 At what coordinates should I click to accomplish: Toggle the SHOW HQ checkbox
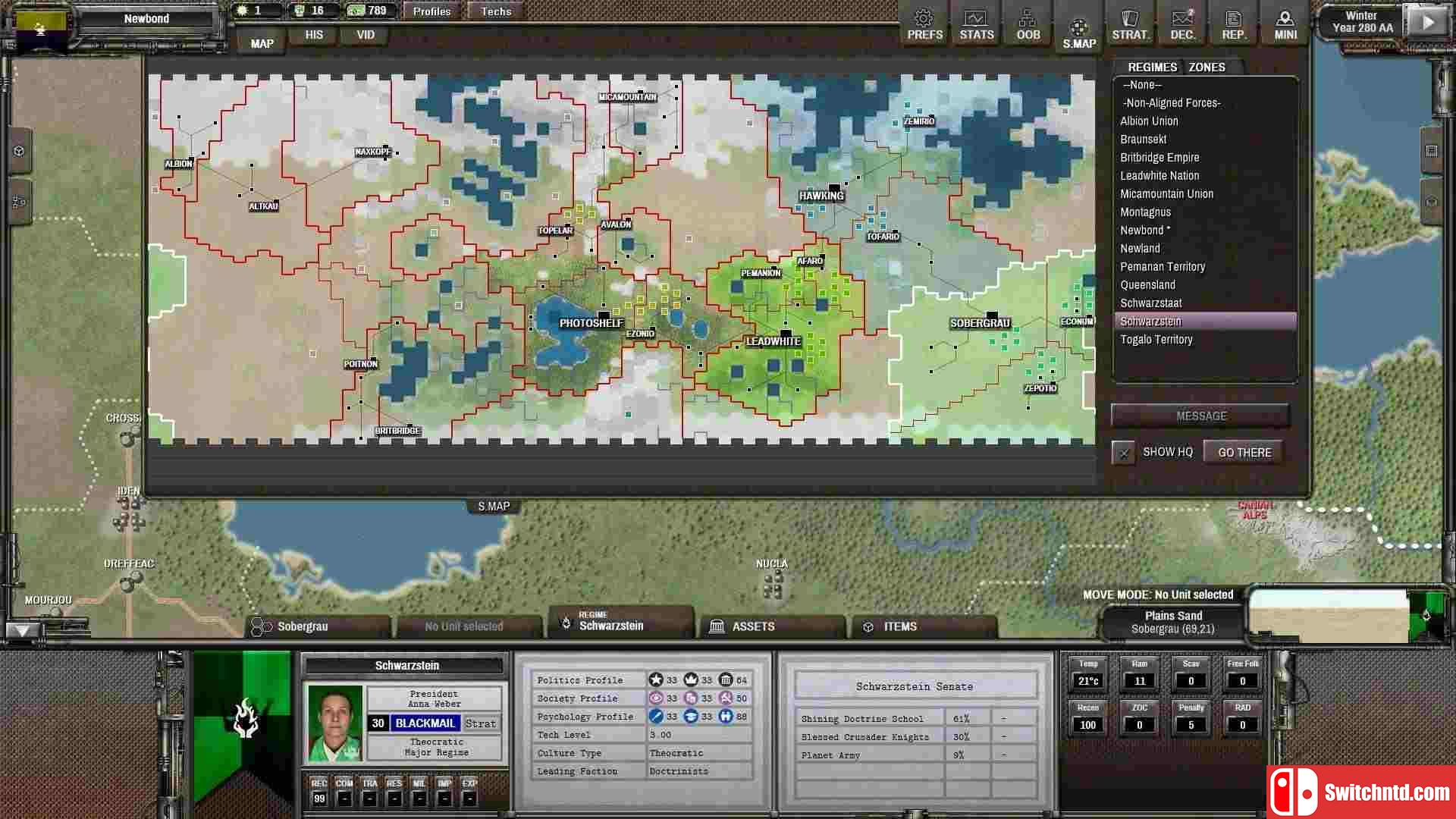[x=1123, y=453]
